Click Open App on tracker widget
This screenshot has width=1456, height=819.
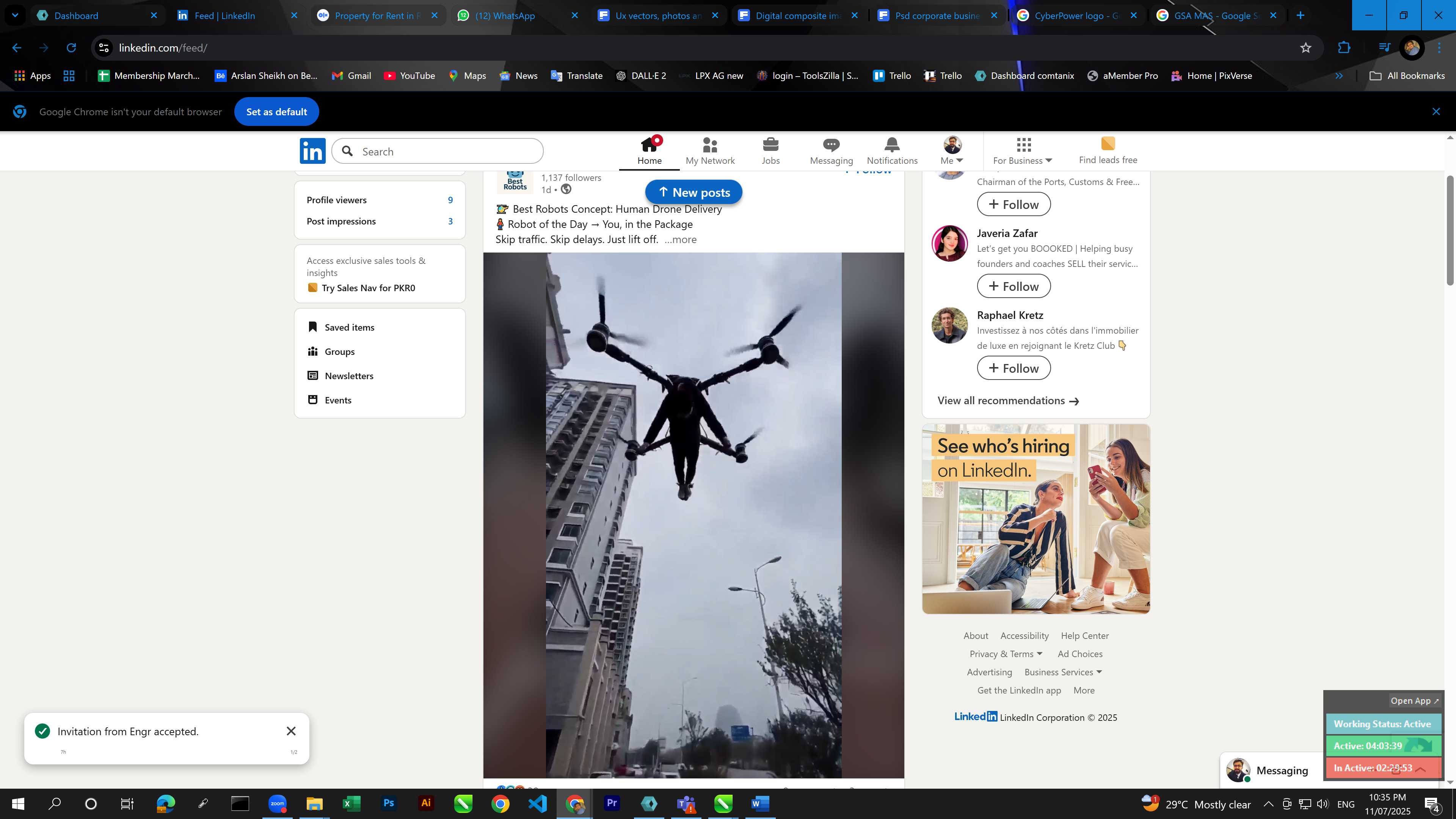pos(1415,701)
